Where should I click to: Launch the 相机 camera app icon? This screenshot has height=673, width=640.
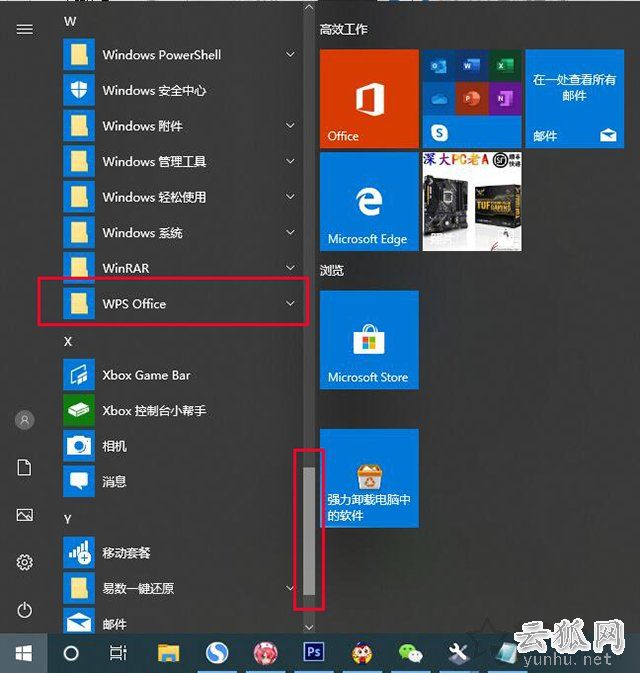[79, 446]
